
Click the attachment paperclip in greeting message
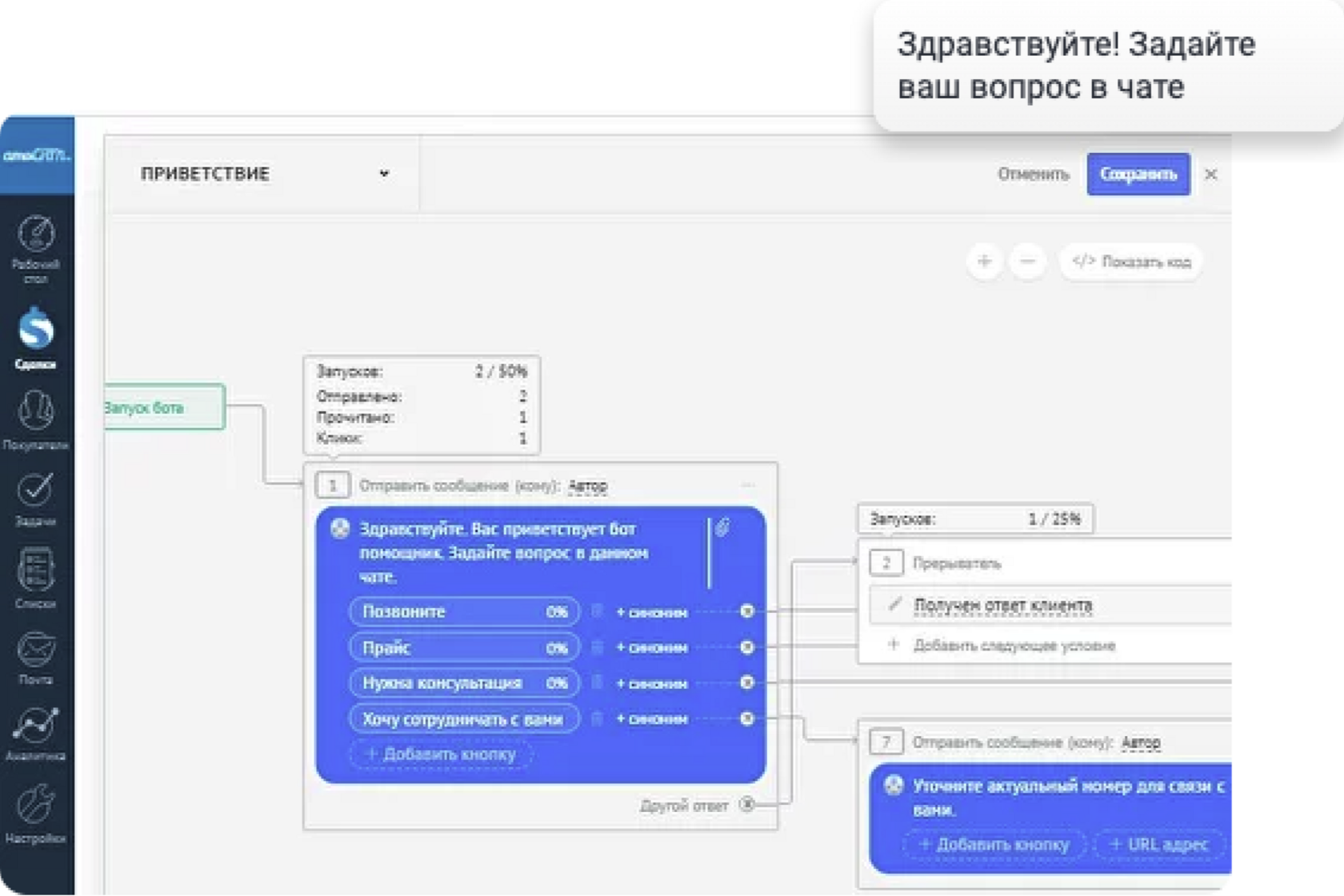pyautogui.click(x=722, y=527)
